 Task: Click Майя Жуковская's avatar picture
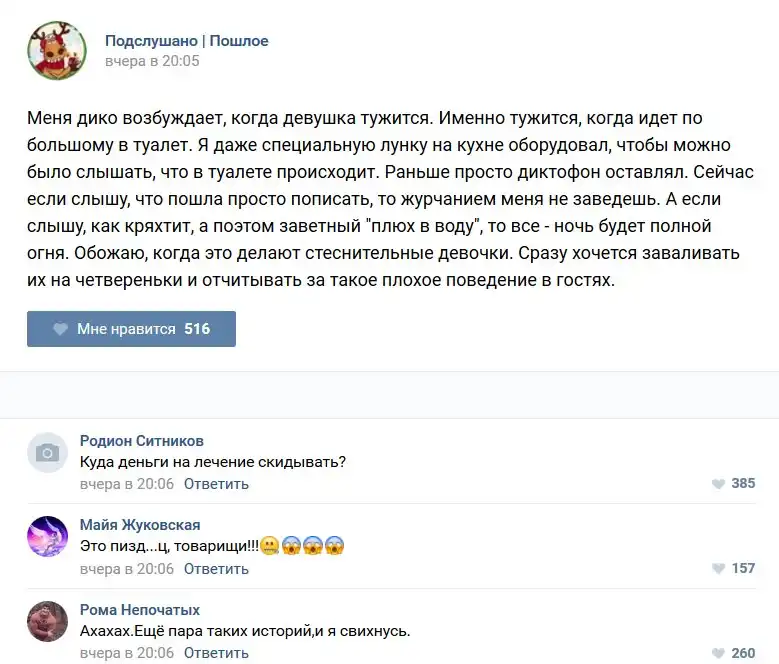click(47, 537)
